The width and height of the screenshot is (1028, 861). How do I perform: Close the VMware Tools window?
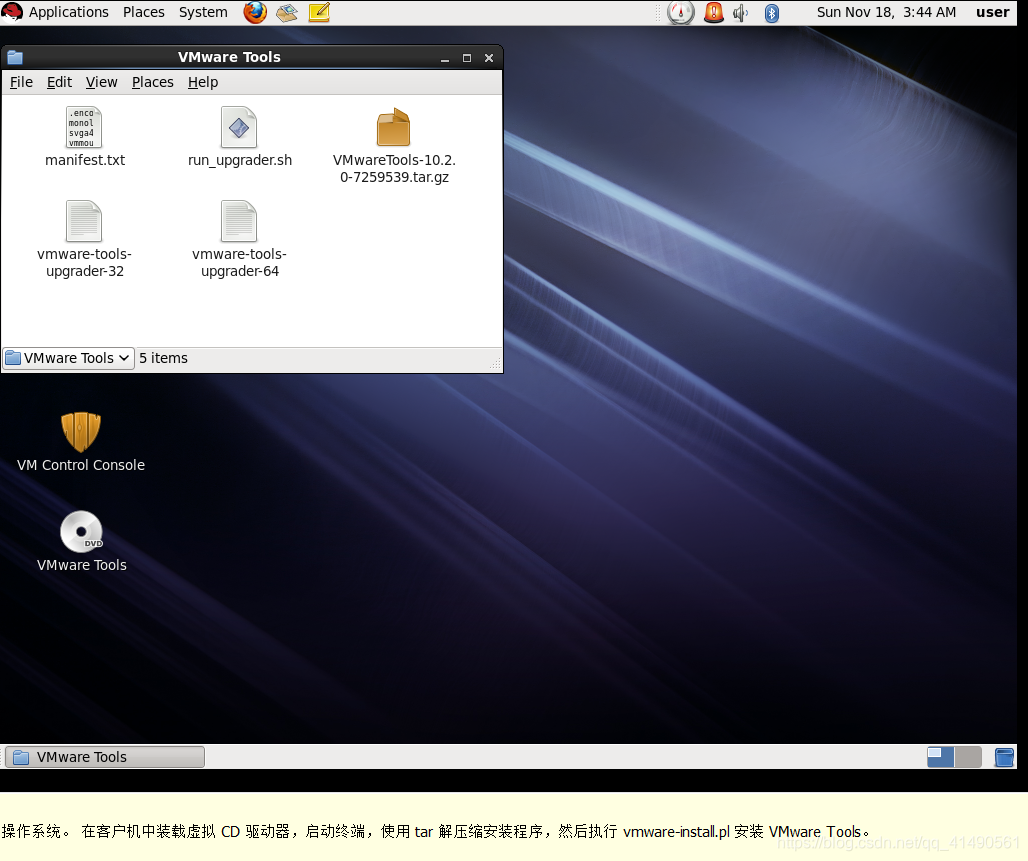point(489,58)
